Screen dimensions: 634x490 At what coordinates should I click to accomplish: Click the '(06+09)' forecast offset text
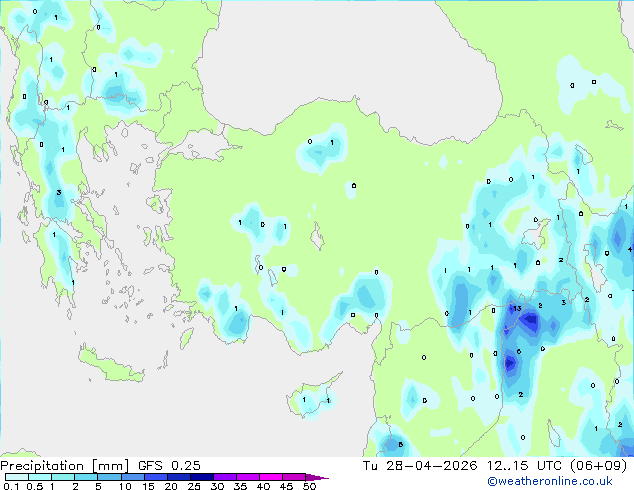(598, 466)
